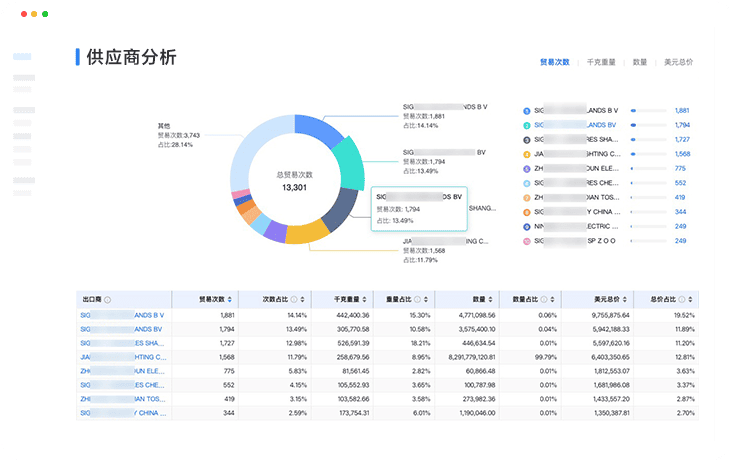Switch to the 千克重量 tab
This screenshot has height=460, width=730.
click(x=601, y=62)
